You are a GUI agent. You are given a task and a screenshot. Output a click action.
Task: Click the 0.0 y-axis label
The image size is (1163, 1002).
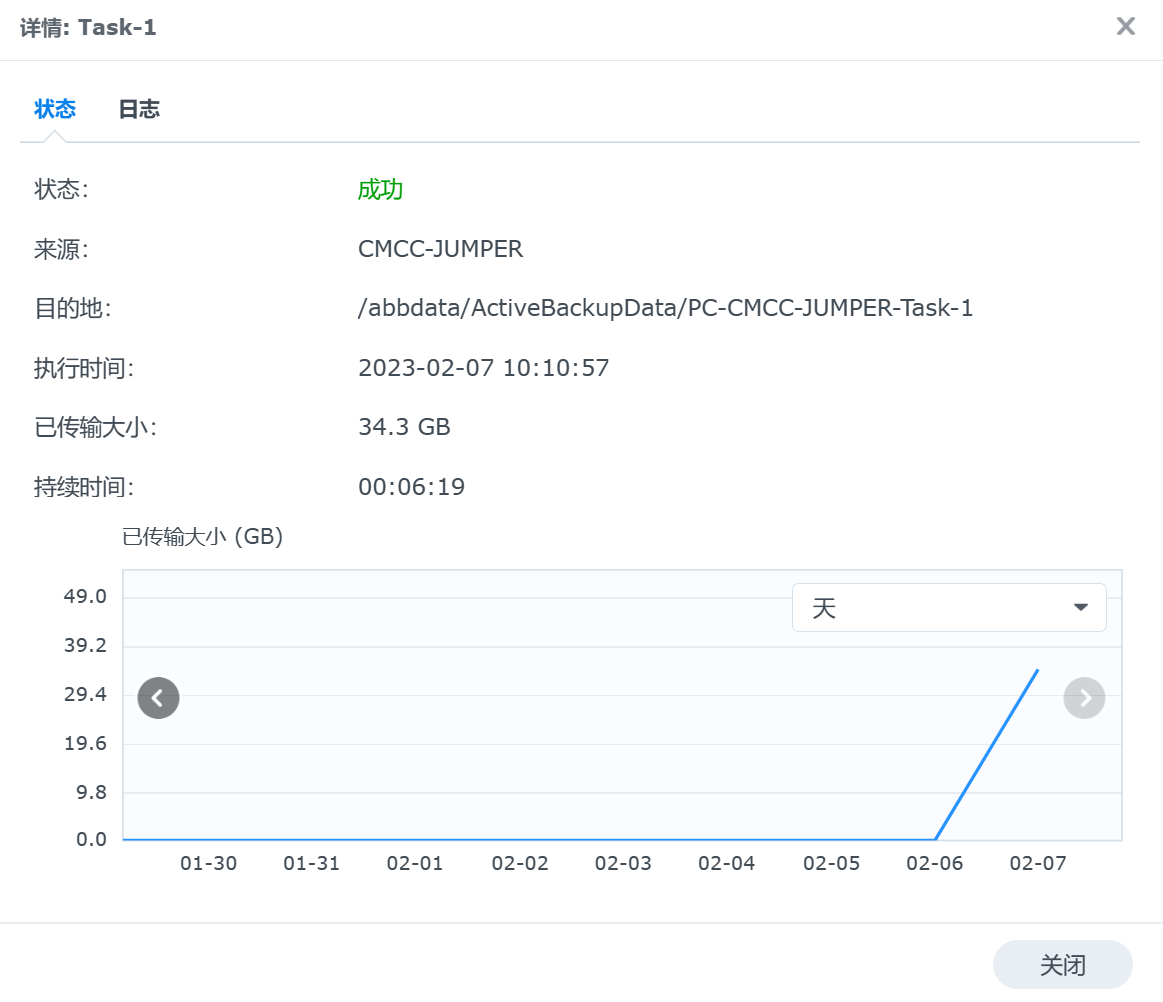click(x=91, y=840)
